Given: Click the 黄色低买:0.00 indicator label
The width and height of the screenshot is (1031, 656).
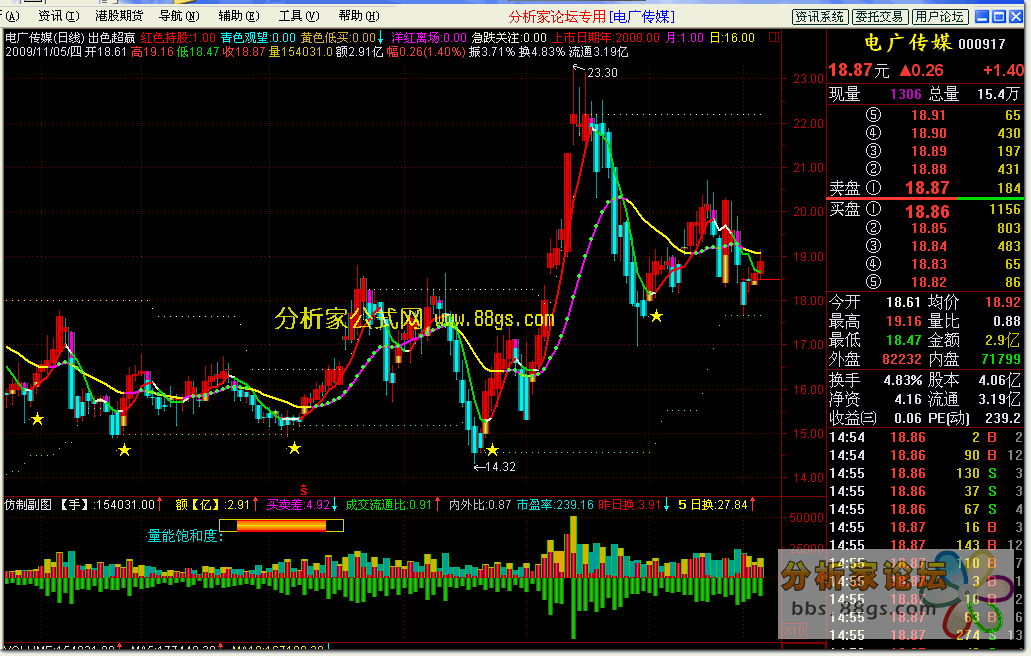Looking at the screenshot, I should pos(338,38).
